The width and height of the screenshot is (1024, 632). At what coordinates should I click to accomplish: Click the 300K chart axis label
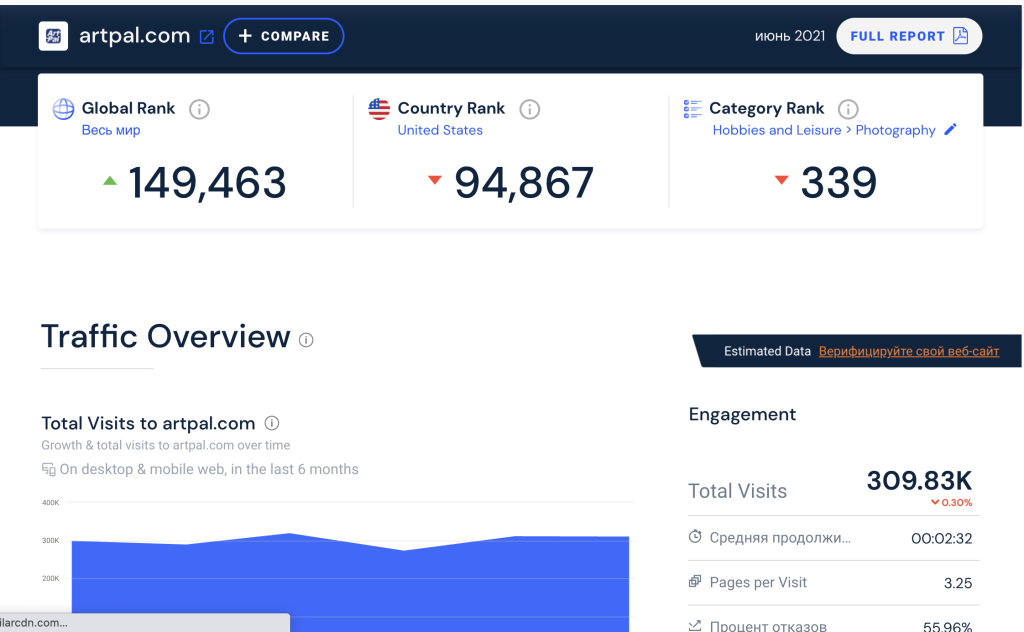pos(50,541)
